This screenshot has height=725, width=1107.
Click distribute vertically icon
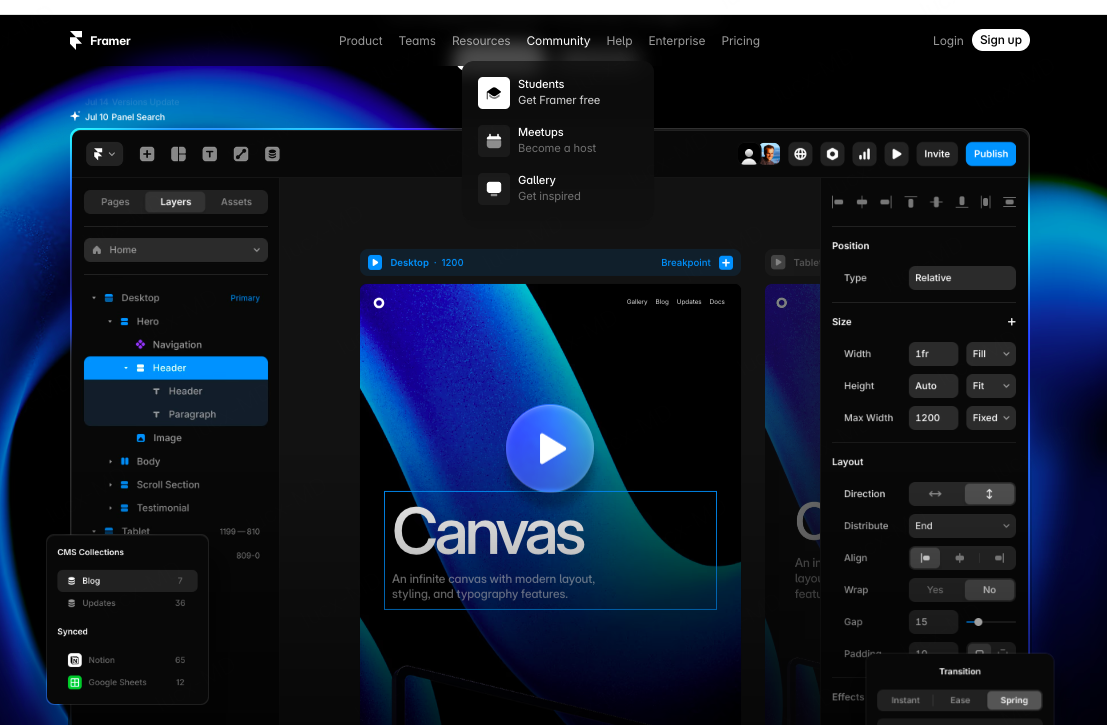click(x=1010, y=203)
